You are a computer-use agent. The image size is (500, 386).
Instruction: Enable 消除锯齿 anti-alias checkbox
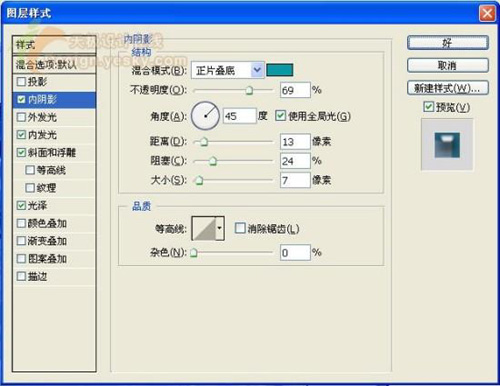[x=240, y=228]
